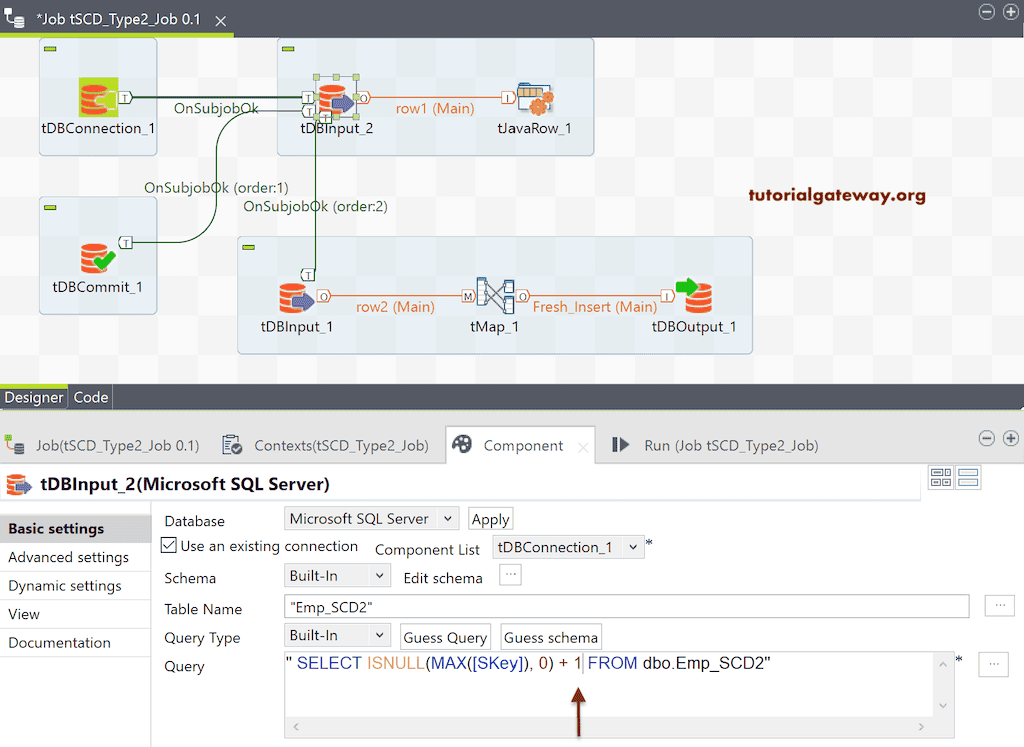Image resolution: width=1024 pixels, height=747 pixels.
Task: Switch to the Code tab
Action: [90, 397]
